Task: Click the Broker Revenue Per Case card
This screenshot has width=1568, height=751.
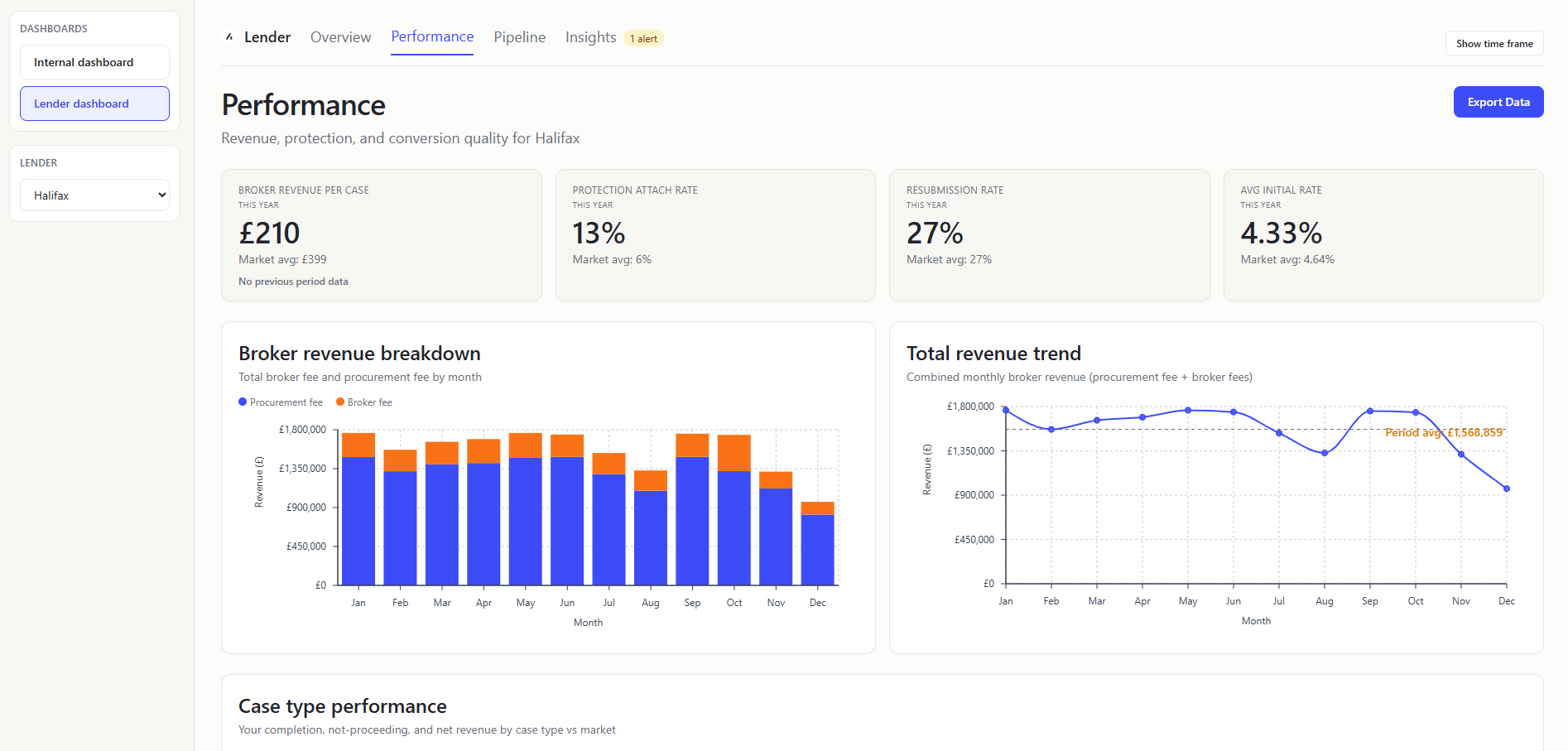Action: (x=381, y=235)
